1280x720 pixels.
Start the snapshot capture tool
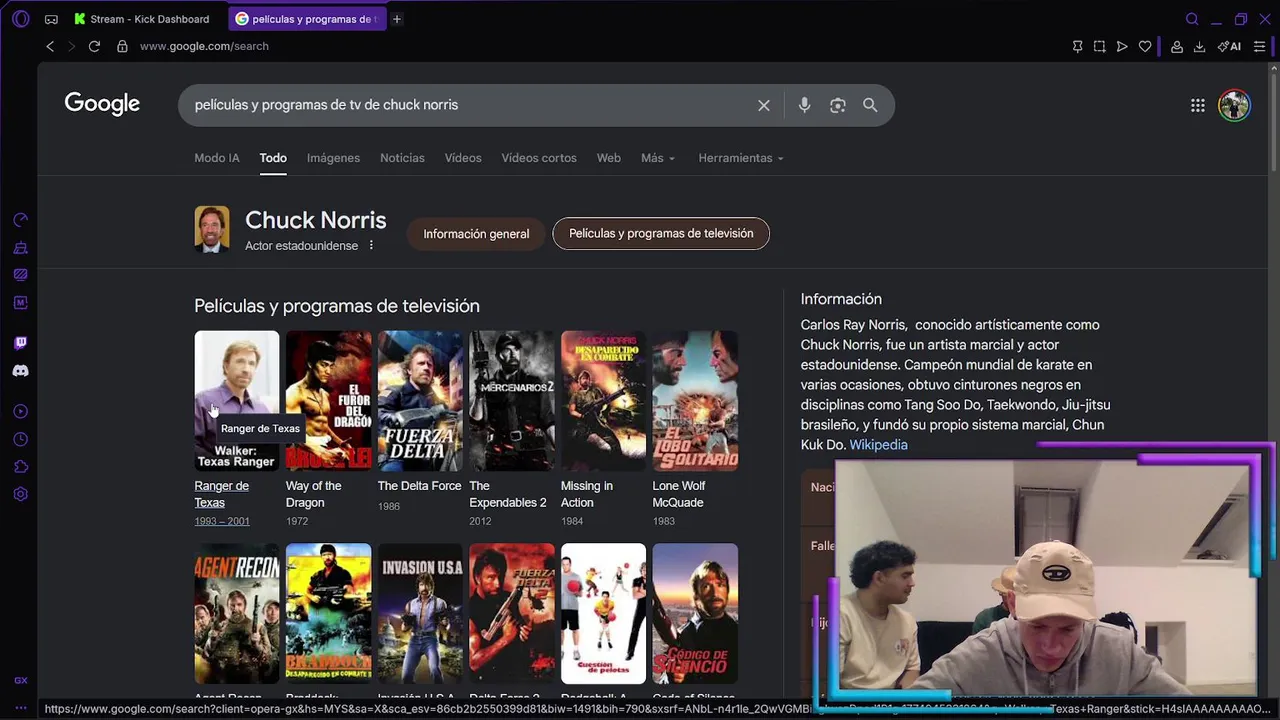(x=1099, y=46)
